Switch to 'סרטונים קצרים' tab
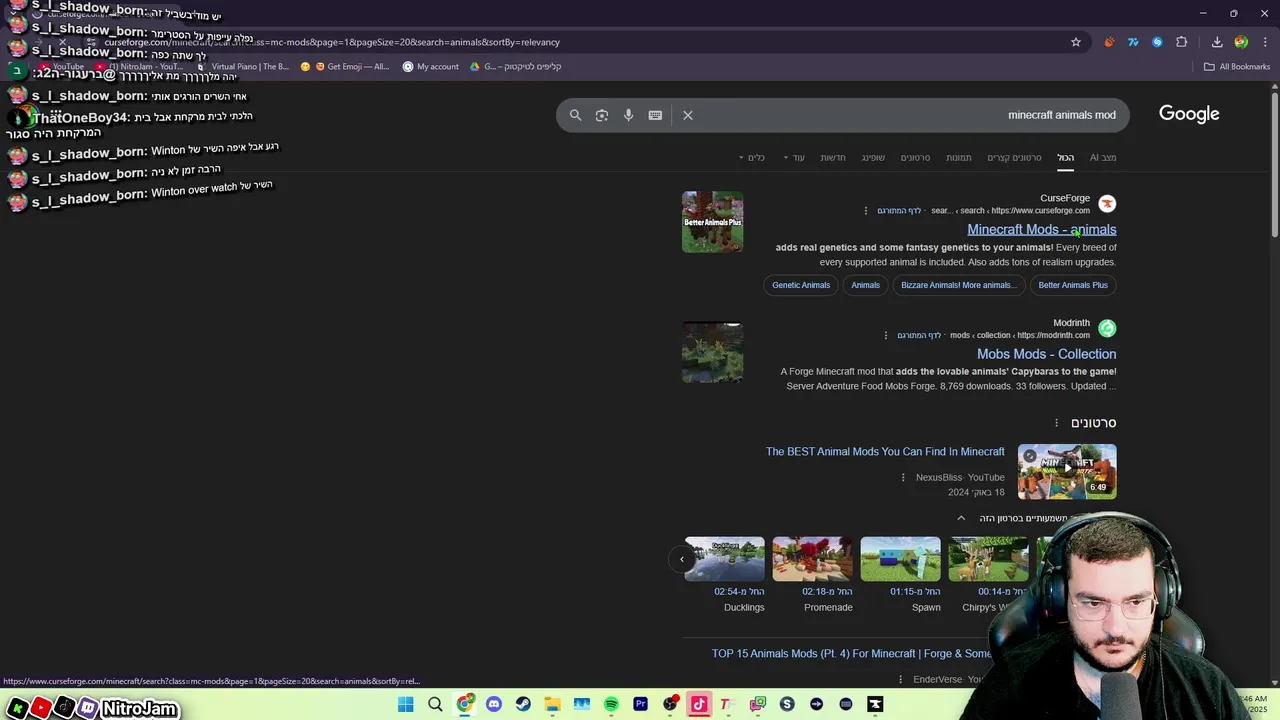Image resolution: width=1280 pixels, height=720 pixels. tap(1014, 157)
